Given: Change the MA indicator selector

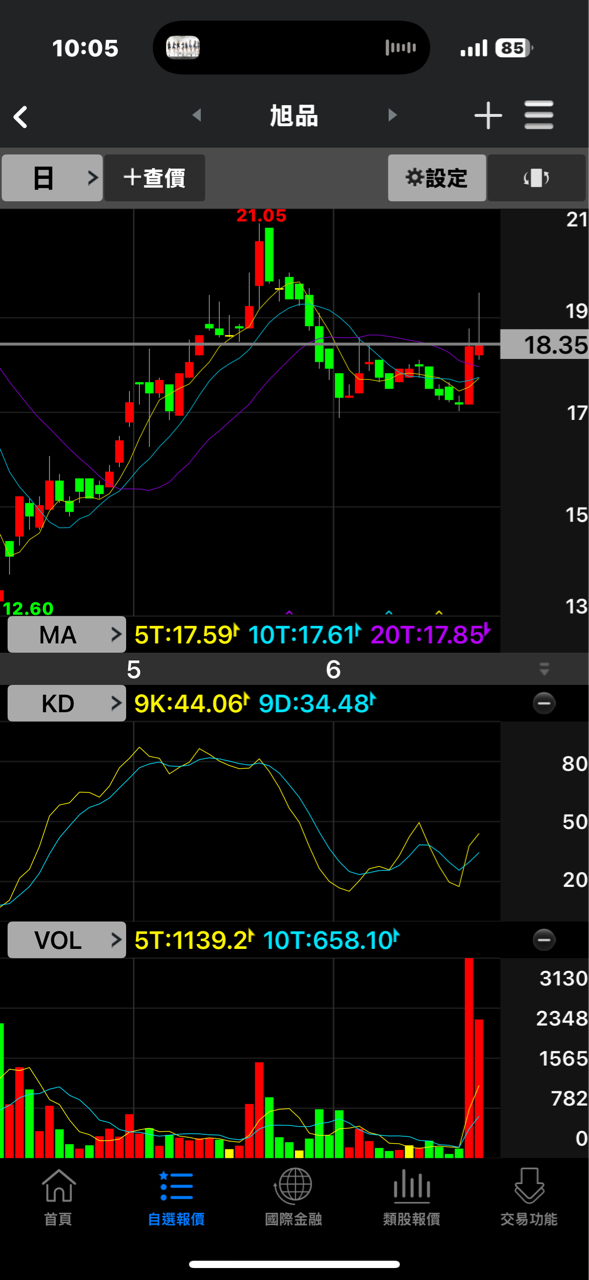Looking at the screenshot, I should click(67, 634).
